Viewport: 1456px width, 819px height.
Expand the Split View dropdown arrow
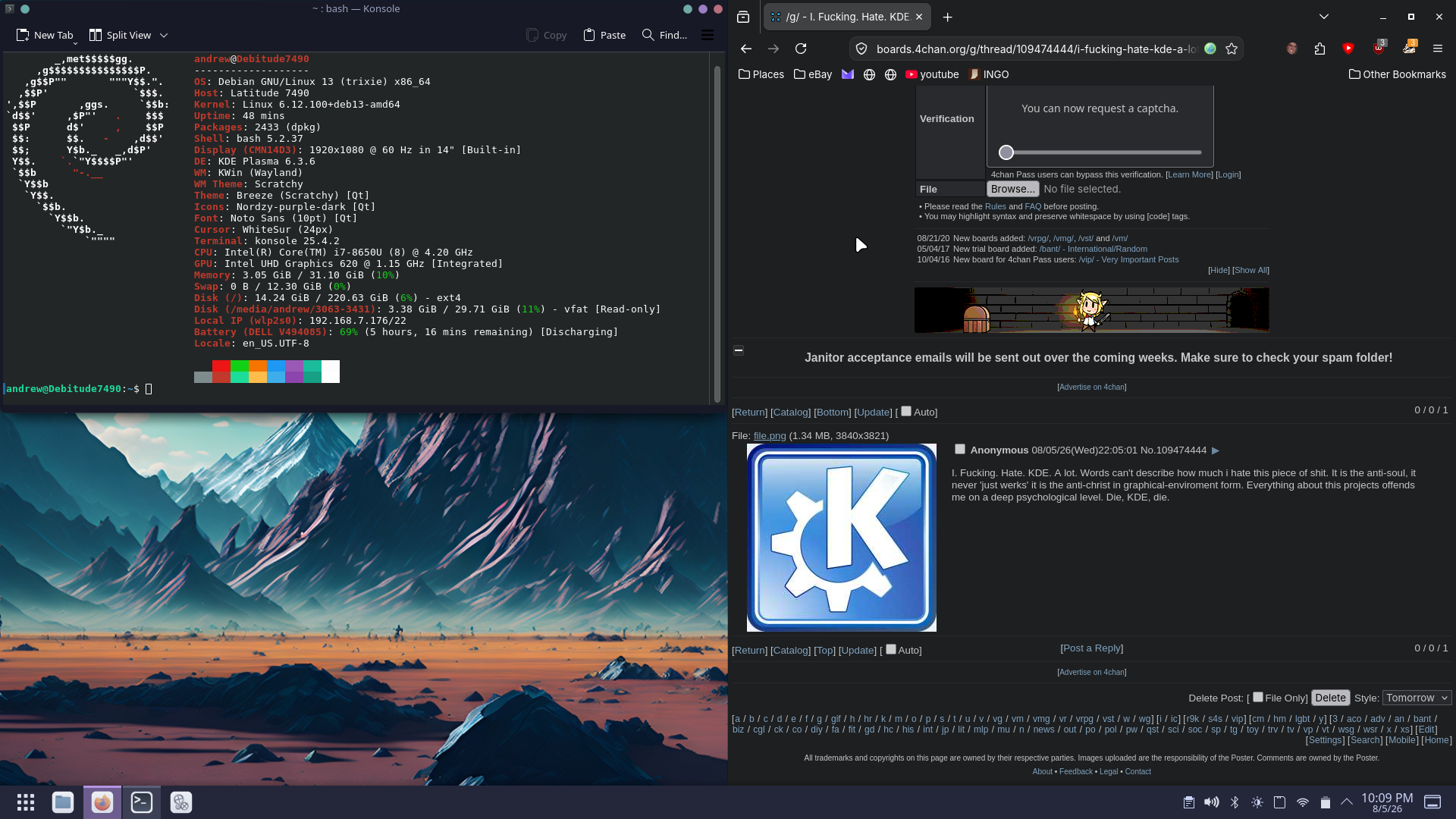164,35
